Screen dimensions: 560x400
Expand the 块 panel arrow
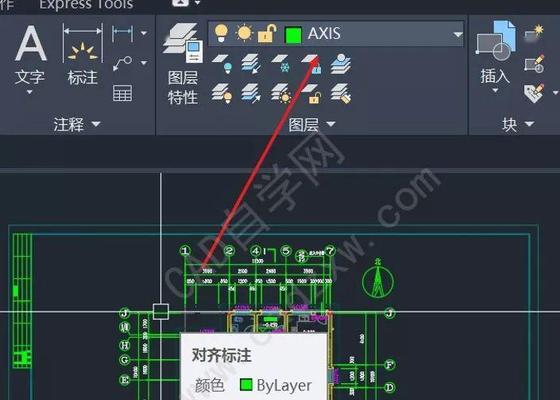pyautogui.click(x=529, y=124)
